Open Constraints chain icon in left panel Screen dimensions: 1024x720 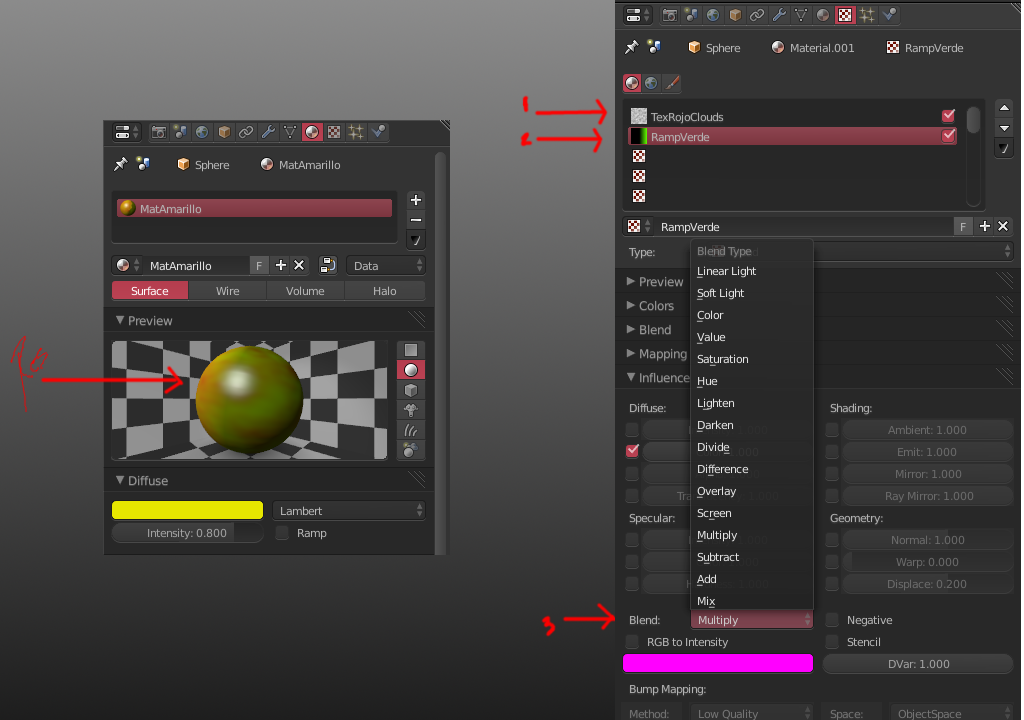(x=246, y=132)
